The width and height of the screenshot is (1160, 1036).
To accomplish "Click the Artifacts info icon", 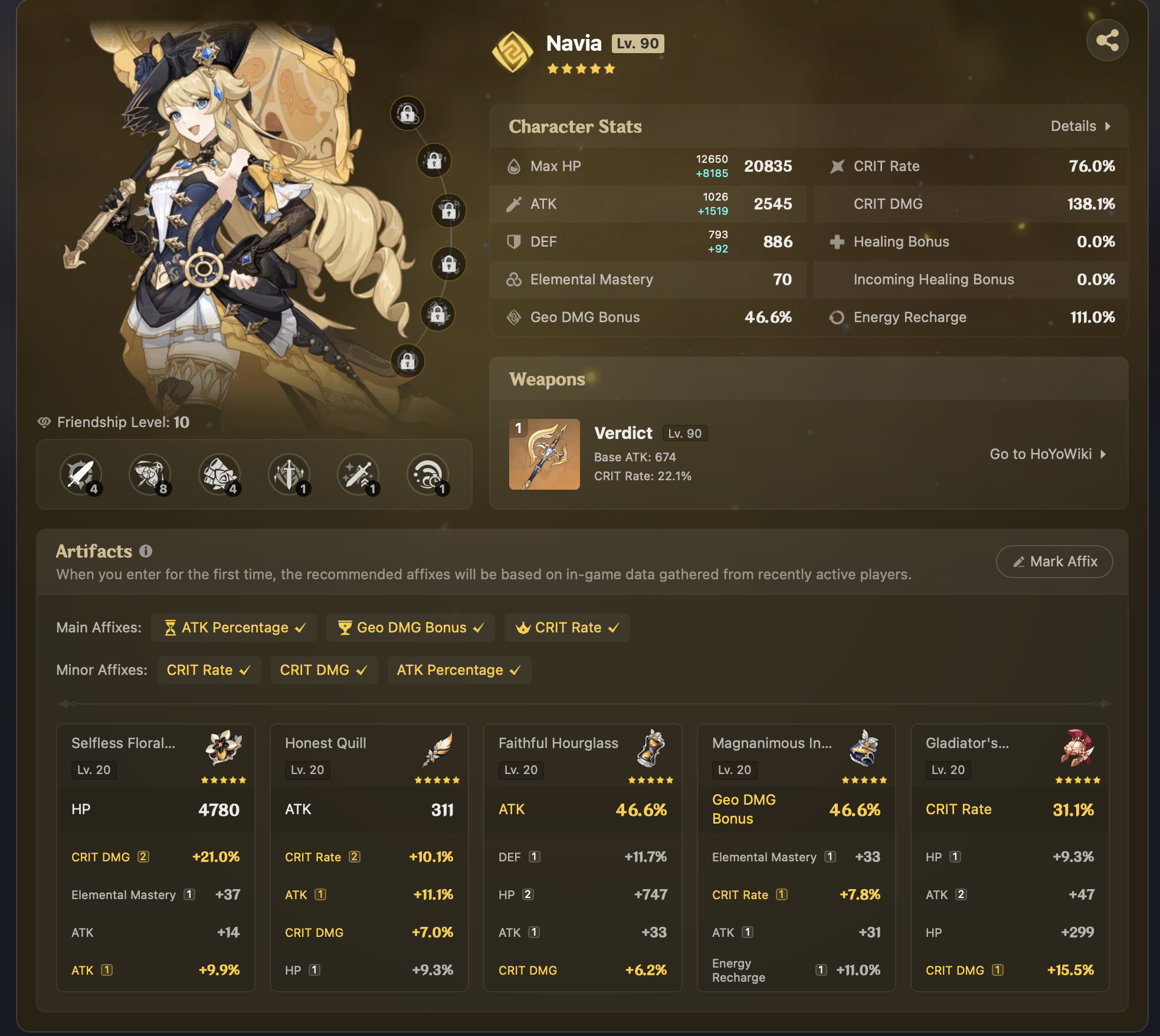I will point(146,551).
